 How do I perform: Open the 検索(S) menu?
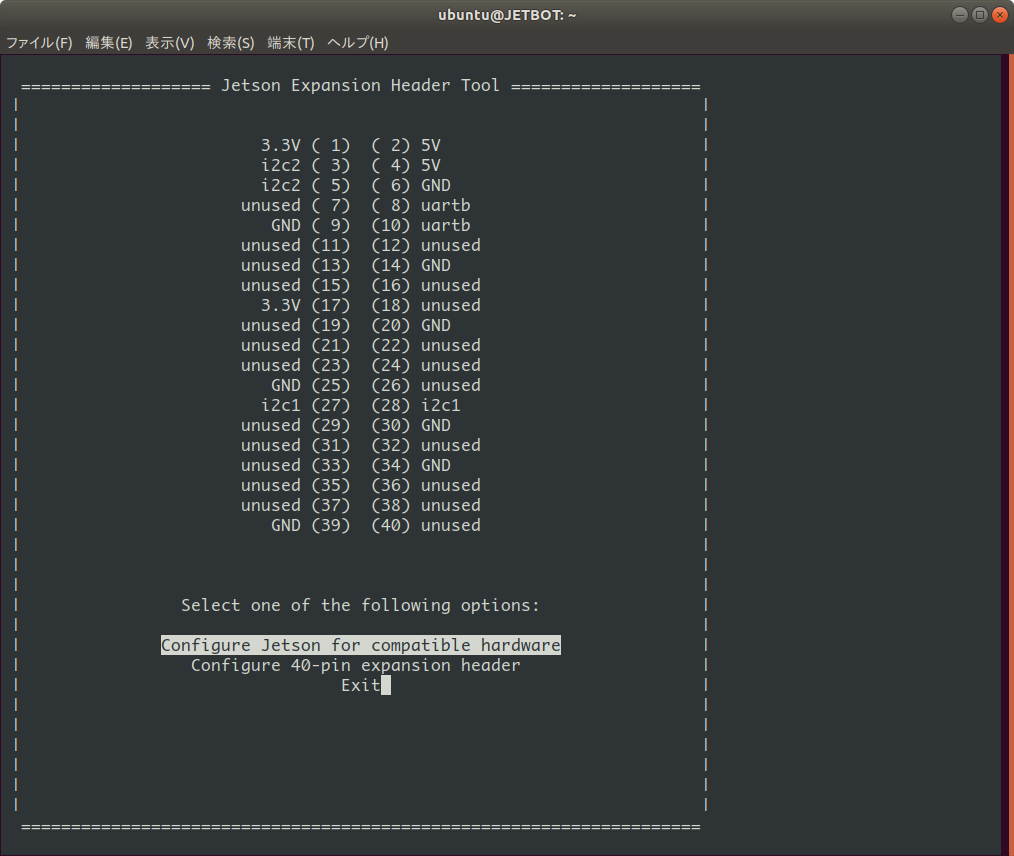tap(231, 43)
